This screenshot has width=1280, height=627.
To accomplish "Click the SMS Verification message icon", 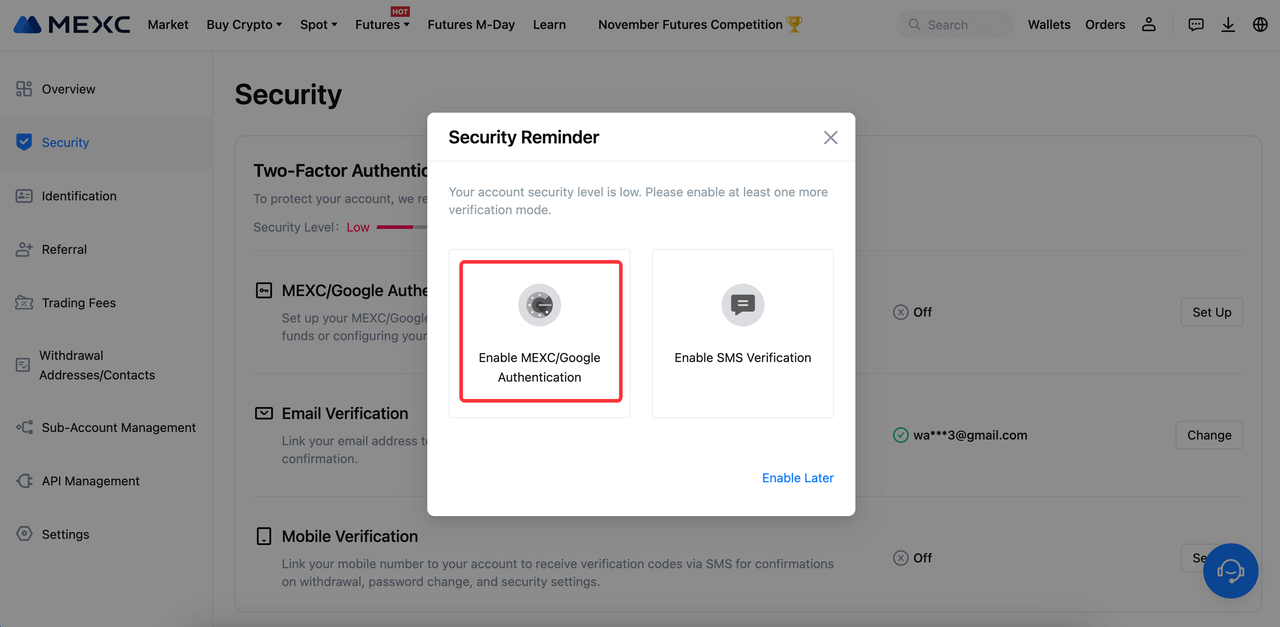I will (743, 304).
